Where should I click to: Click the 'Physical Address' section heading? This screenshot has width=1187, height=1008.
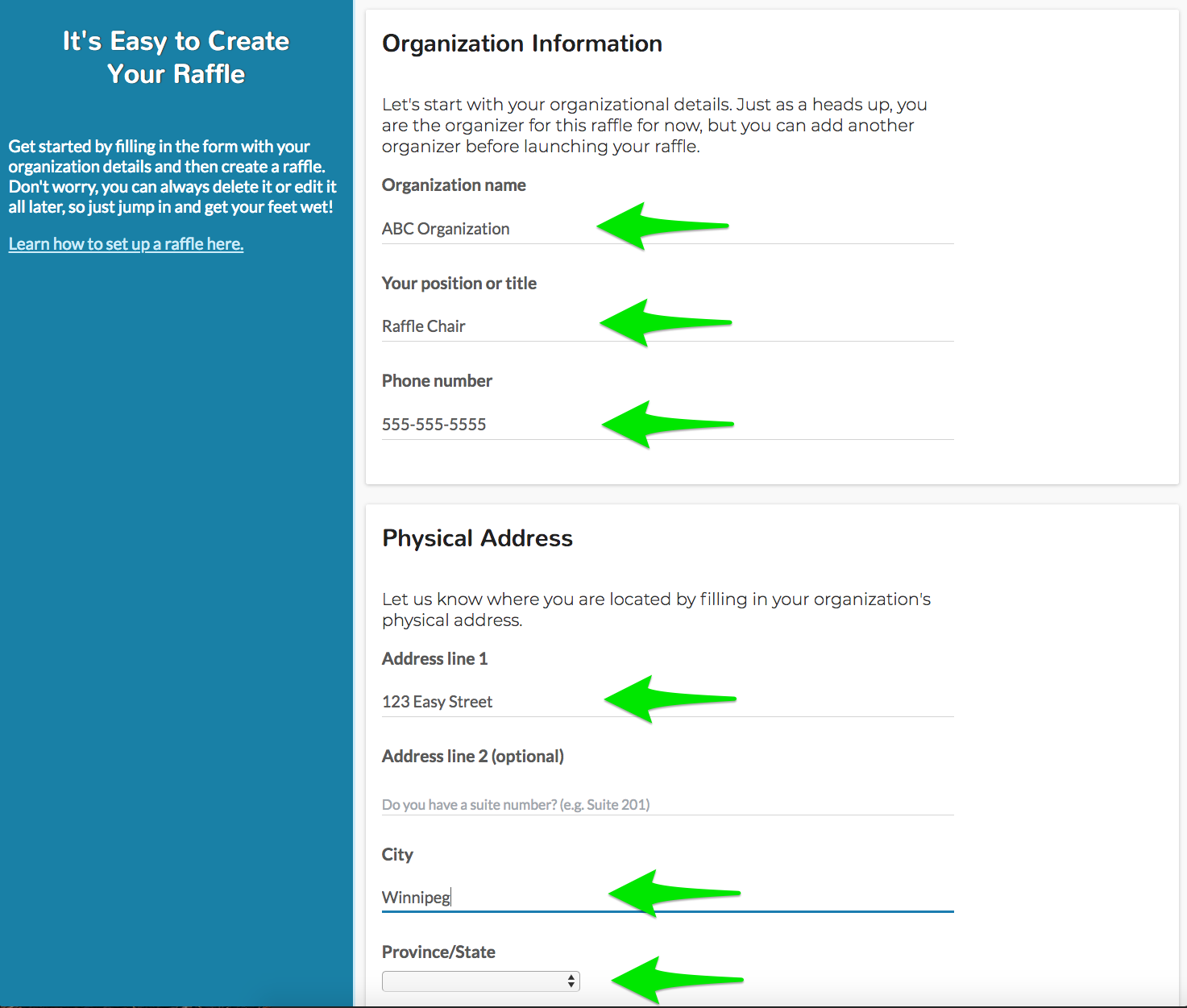click(477, 538)
